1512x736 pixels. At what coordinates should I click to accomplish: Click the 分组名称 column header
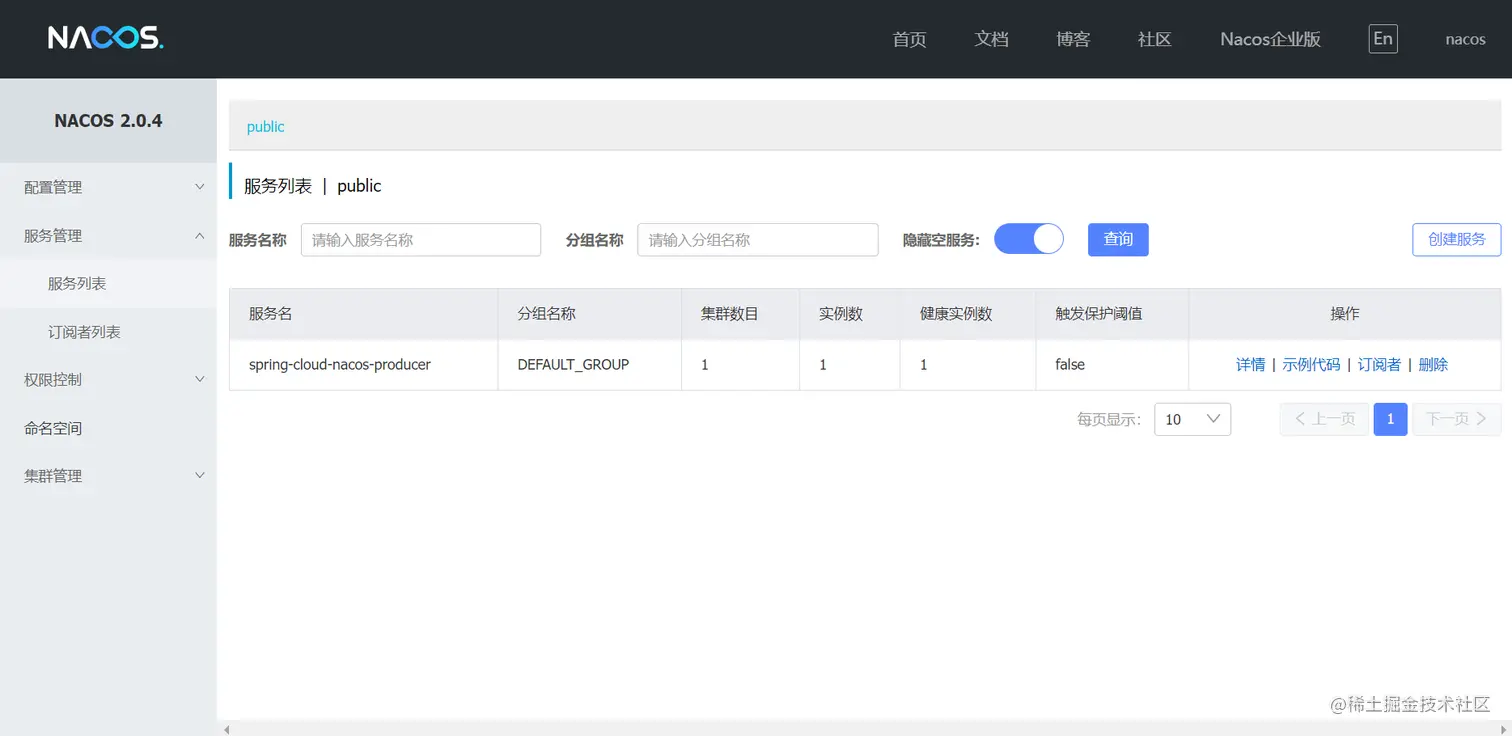(x=590, y=313)
